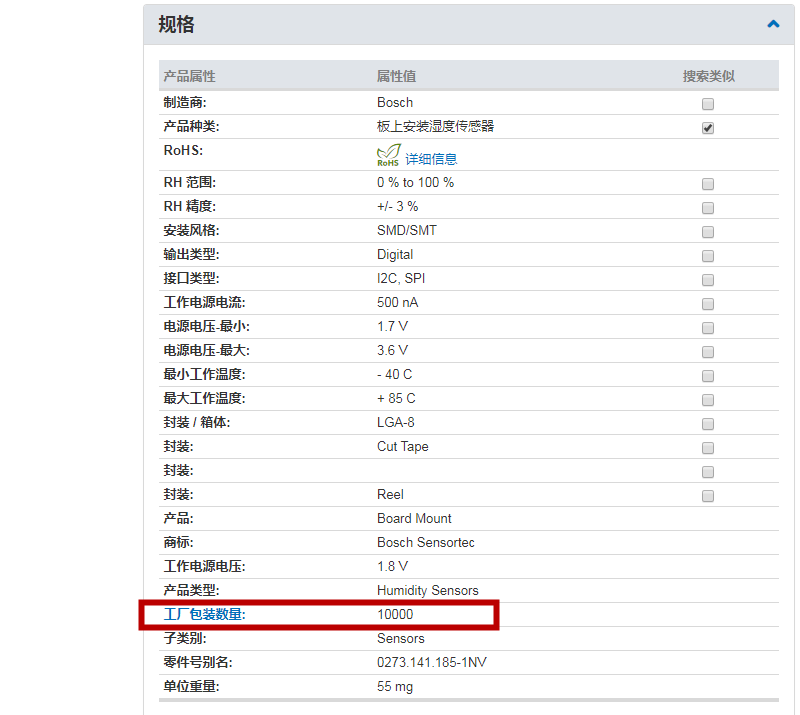The image size is (800, 715).
Task: Check the 制造商 Bosch checkbox
Action: 708,104
